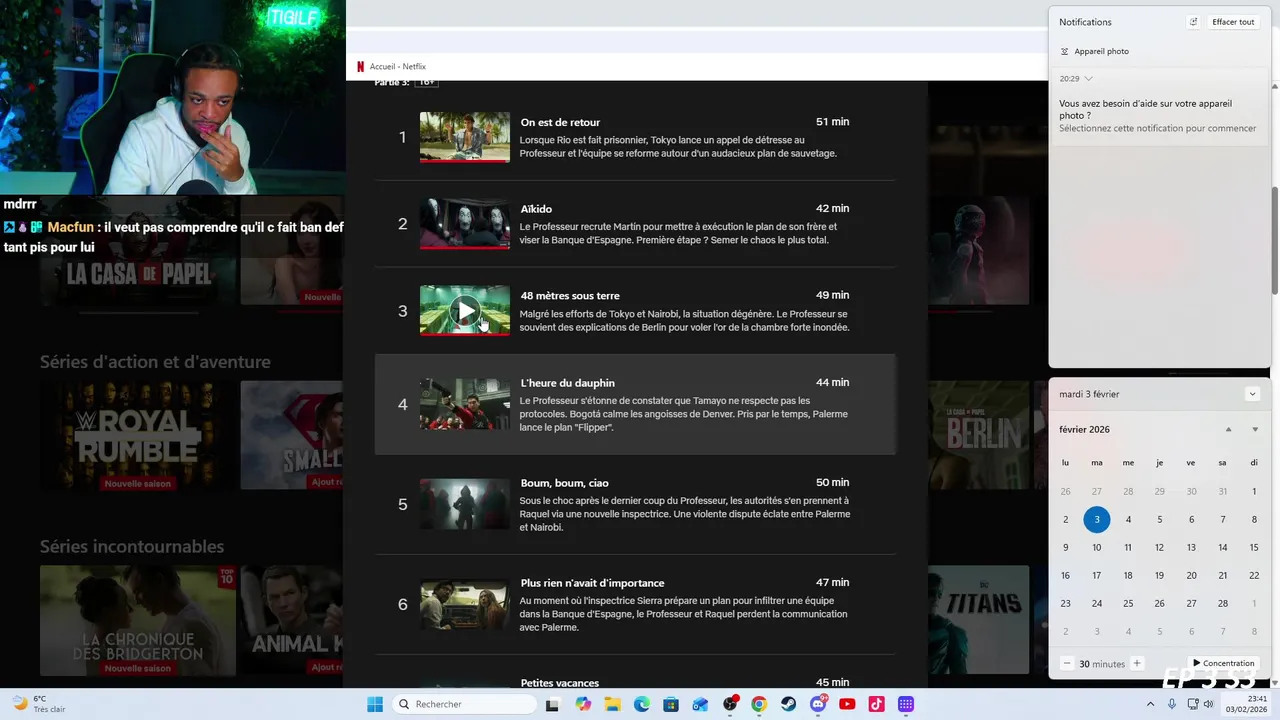Click the taskbar clock showing 23:41
The image size is (1280, 720).
[1247, 704]
